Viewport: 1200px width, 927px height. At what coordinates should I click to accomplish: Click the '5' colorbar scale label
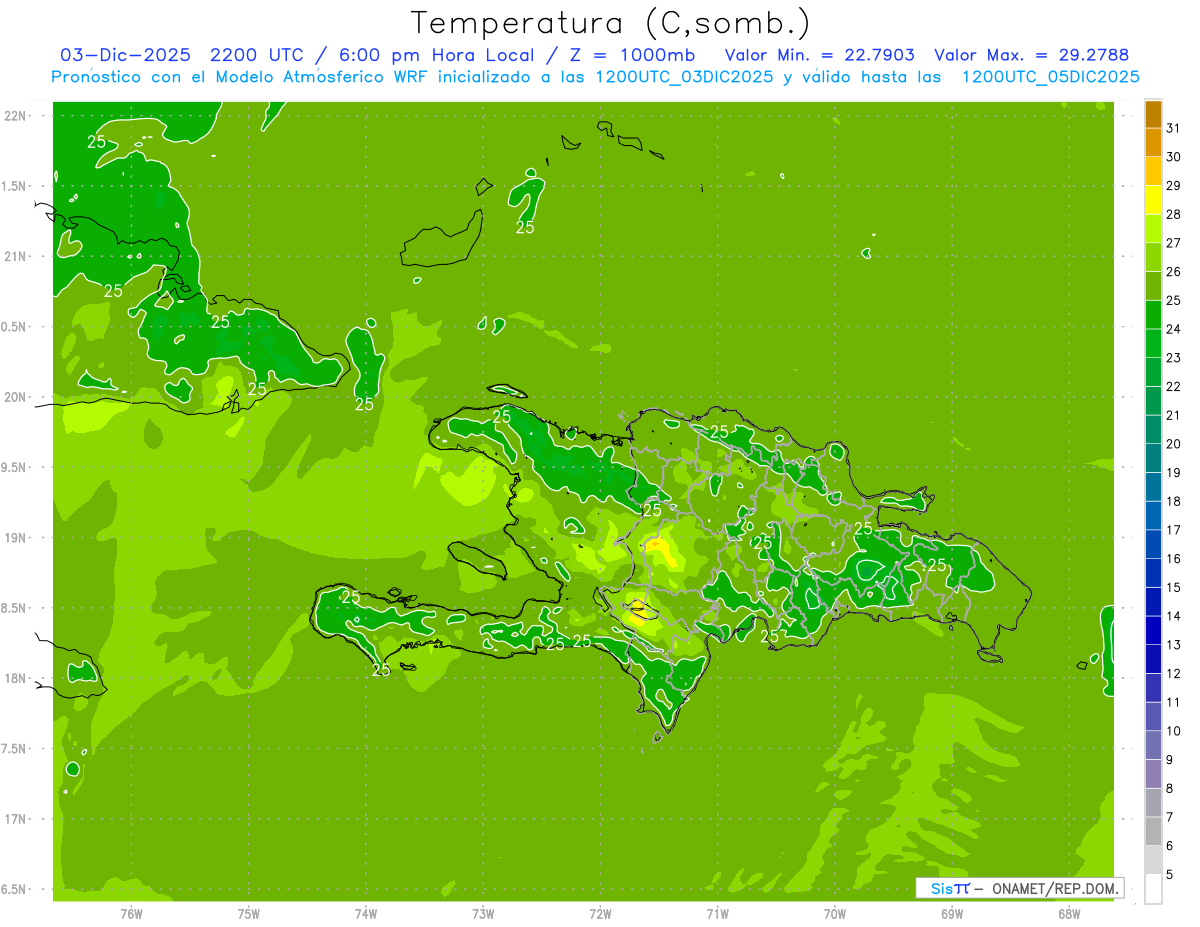[x=1170, y=874]
